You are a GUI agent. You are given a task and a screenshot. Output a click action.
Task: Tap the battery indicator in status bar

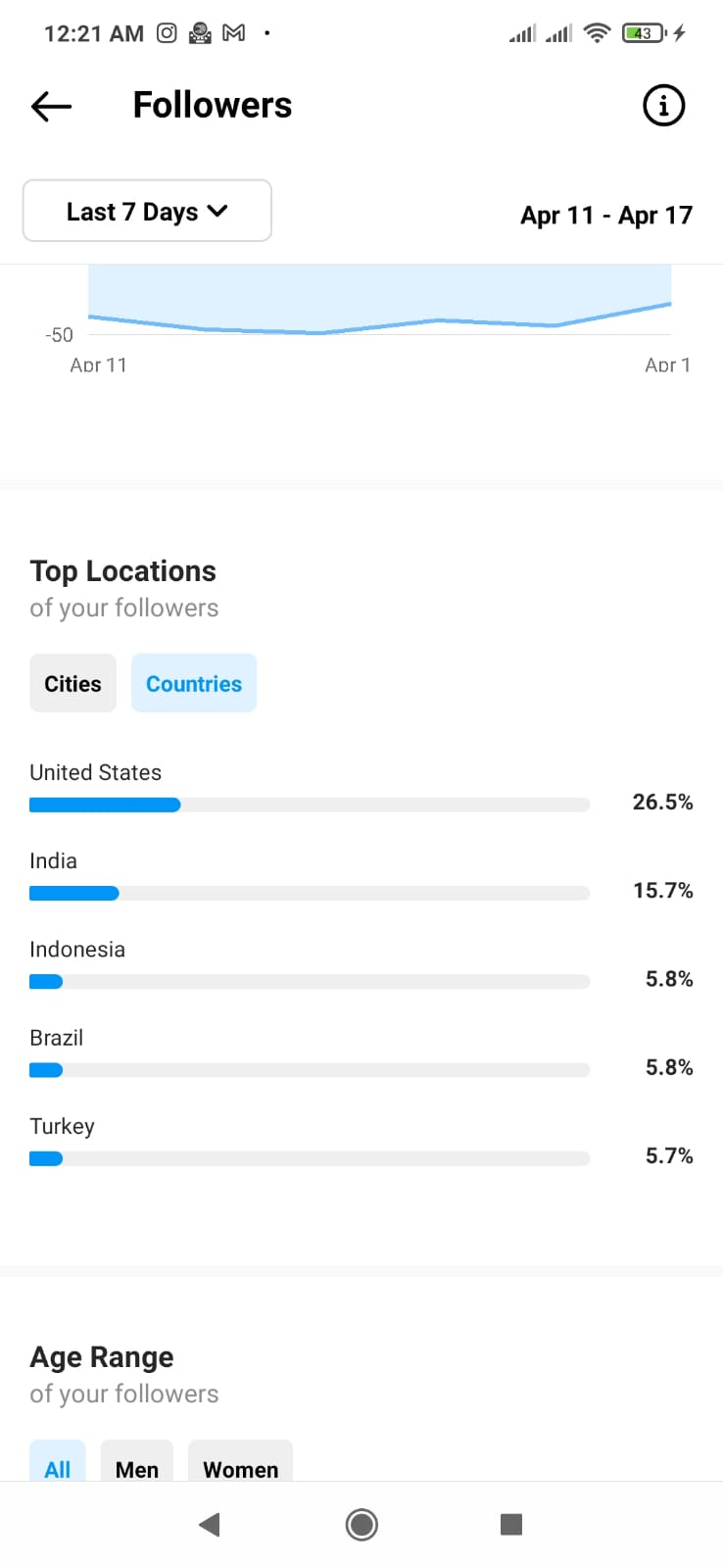(x=644, y=33)
